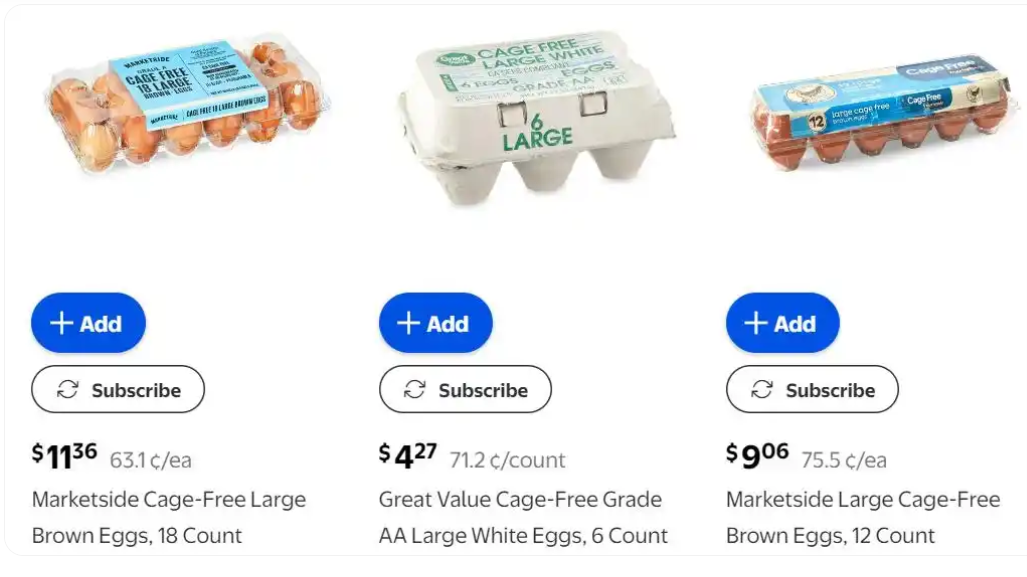Image resolution: width=1027 pixels, height=577 pixels.
Task: Open Great Value Cage-Free Grade AA White Eggs link
Action: point(523,517)
